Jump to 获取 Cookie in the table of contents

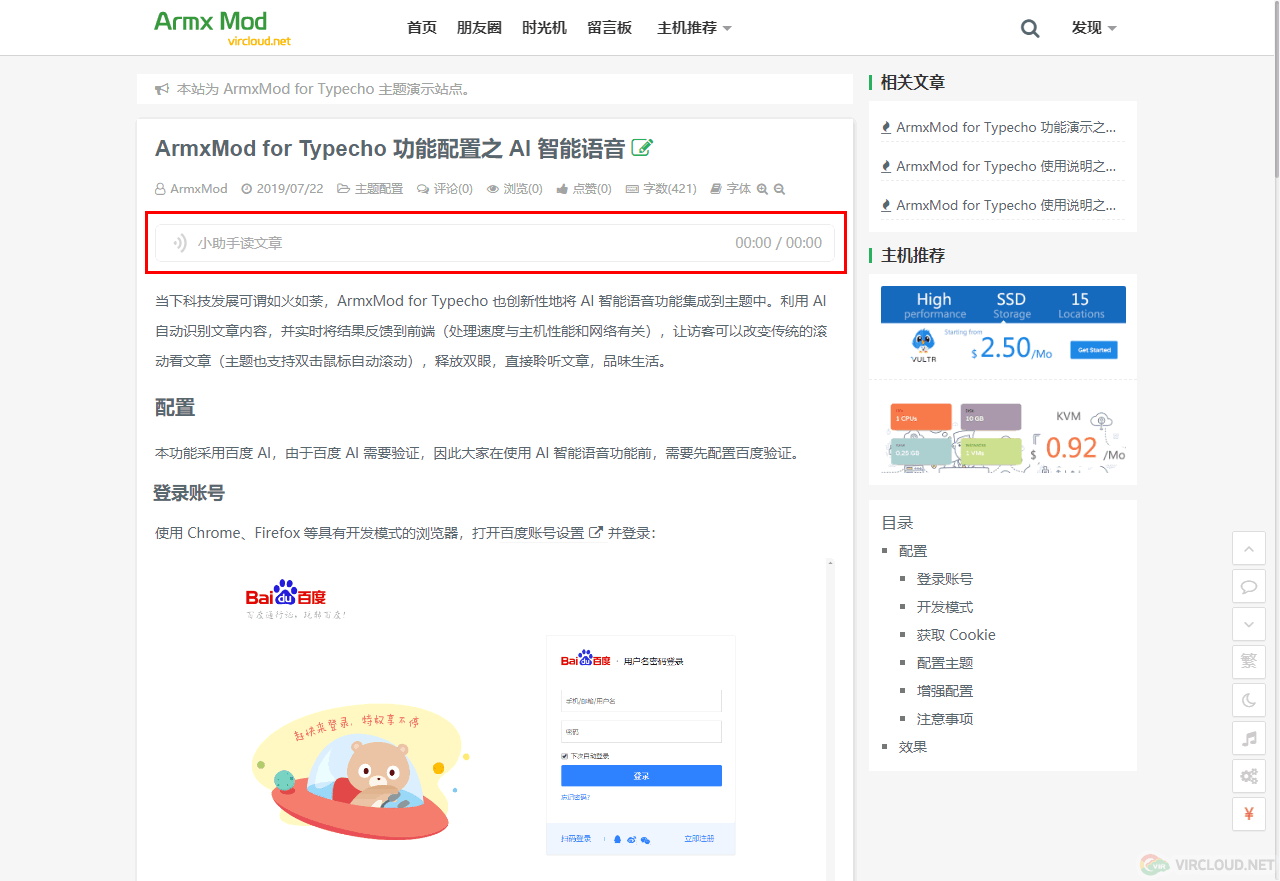[956, 635]
